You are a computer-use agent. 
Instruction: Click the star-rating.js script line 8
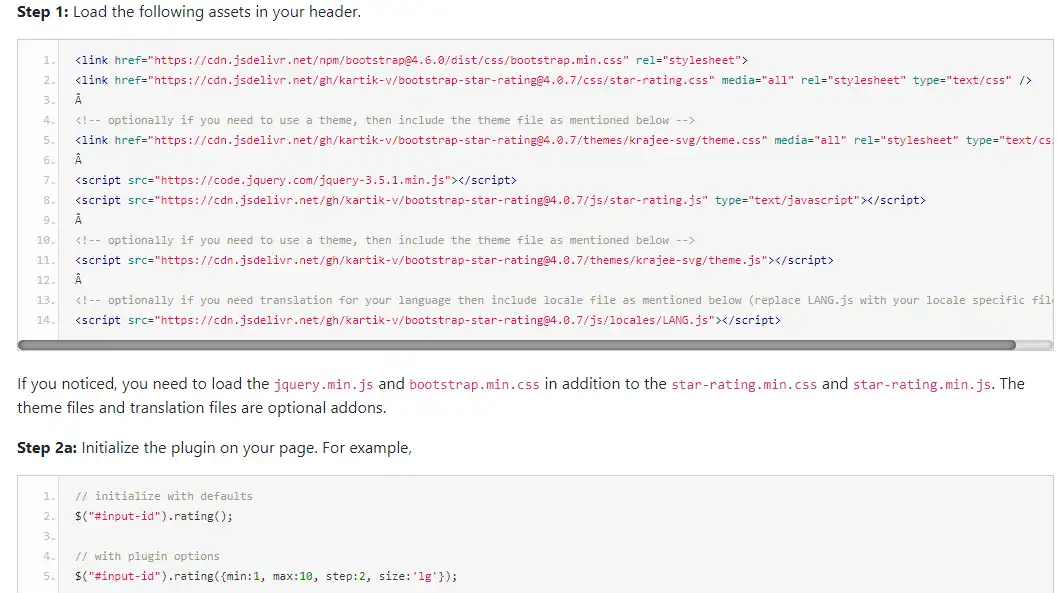[500, 200]
